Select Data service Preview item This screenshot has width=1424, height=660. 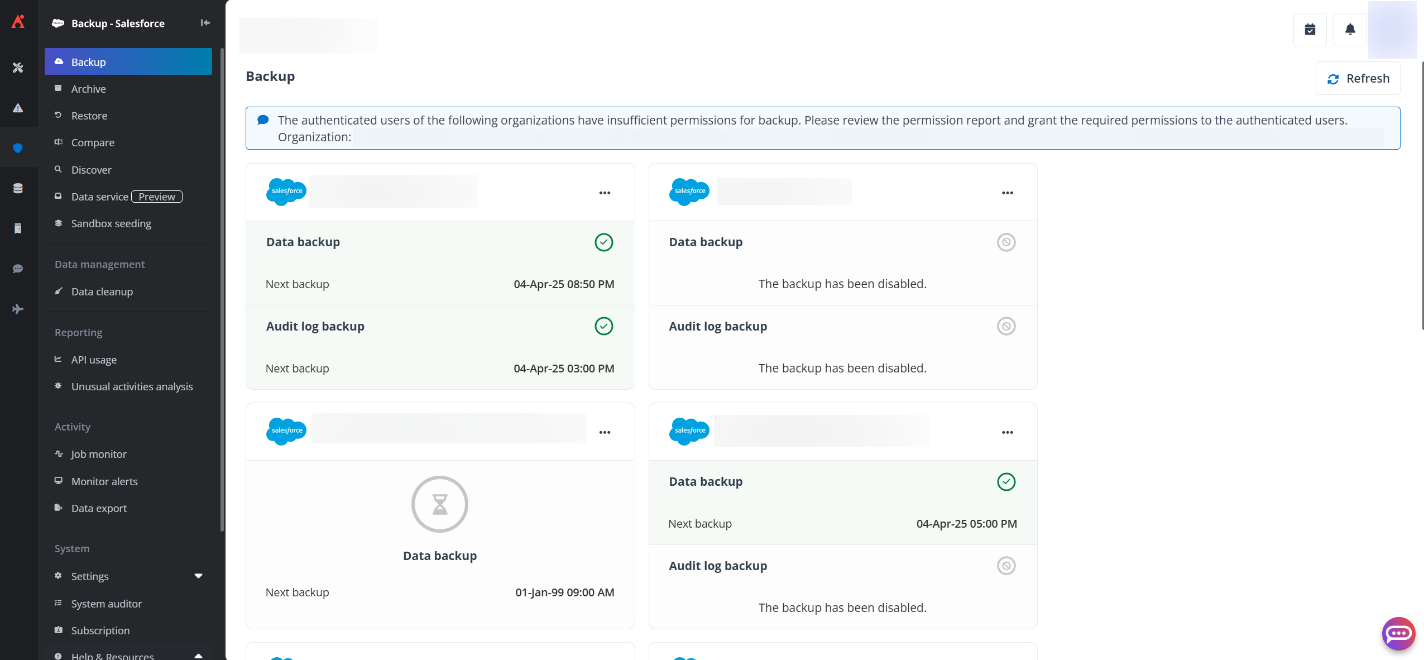coord(98,196)
